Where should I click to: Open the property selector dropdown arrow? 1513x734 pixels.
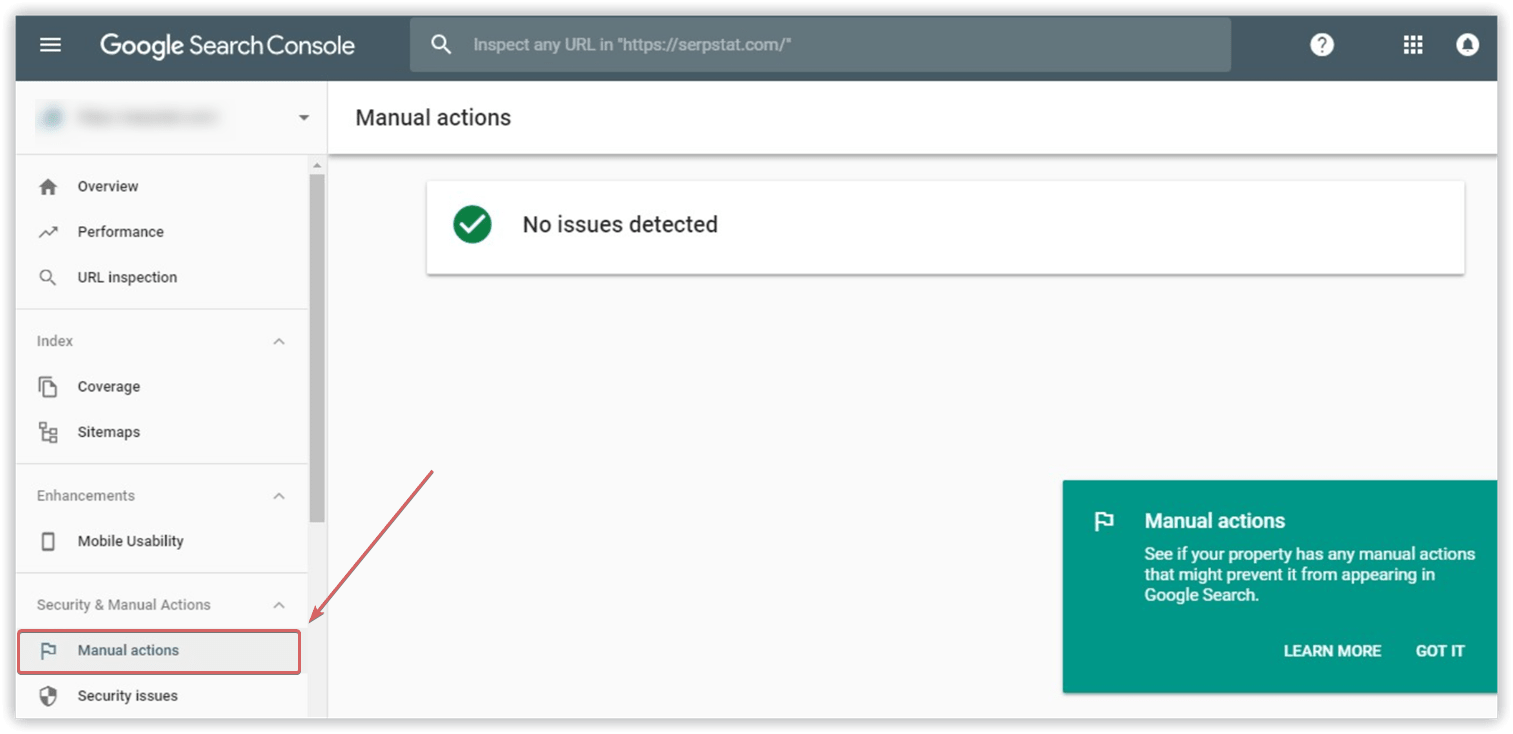pyautogui.click(x=304, y=118)
